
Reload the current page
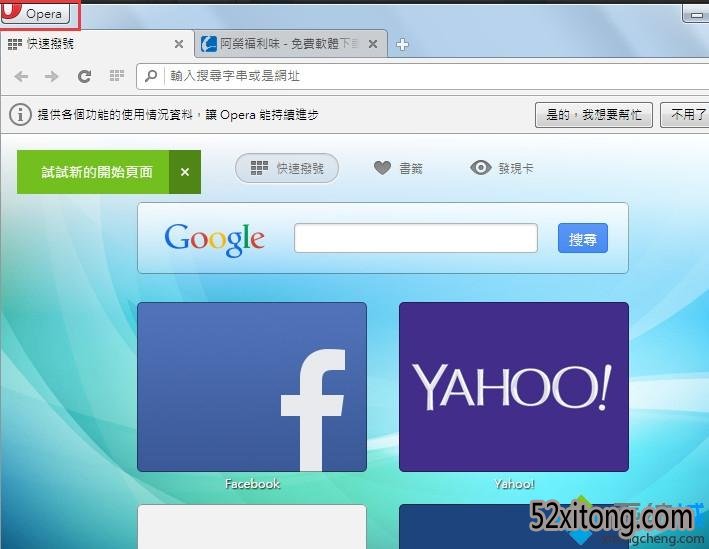85,76
